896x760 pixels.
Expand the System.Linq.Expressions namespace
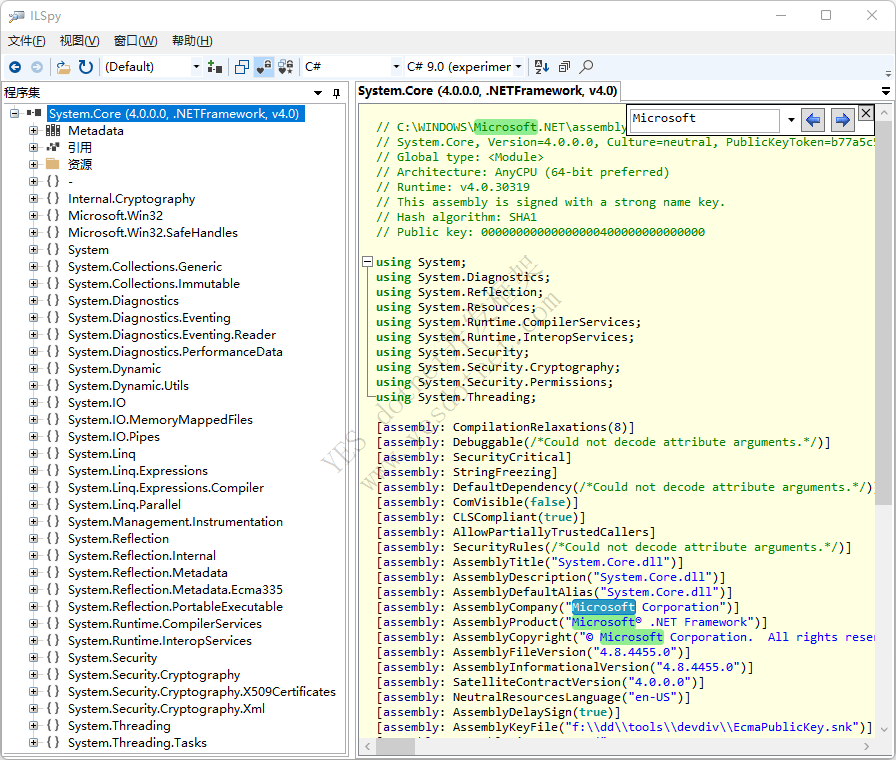click(34, 471)
